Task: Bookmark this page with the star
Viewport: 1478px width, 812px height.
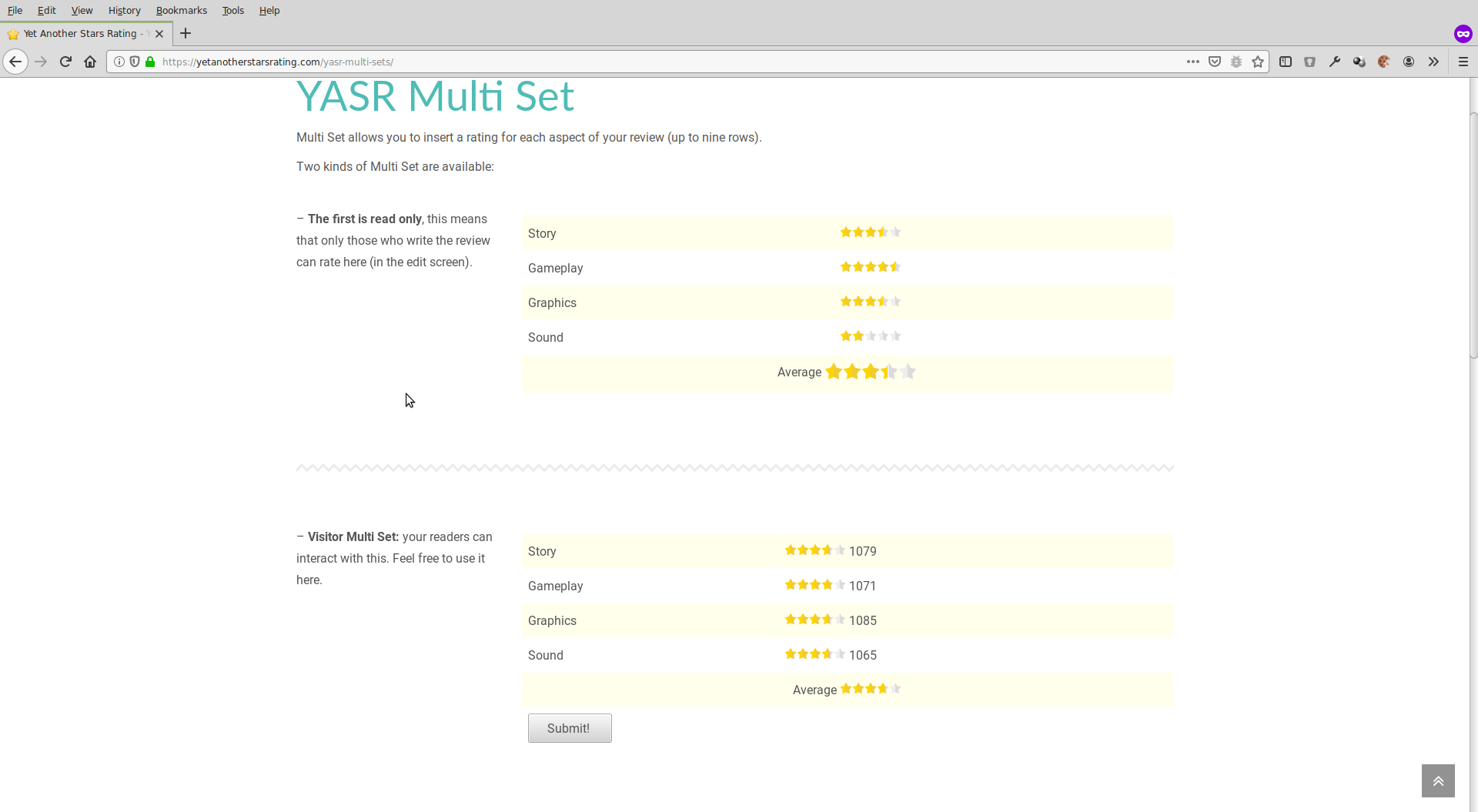Action: pyautogui.click(x=1258, y=62)
